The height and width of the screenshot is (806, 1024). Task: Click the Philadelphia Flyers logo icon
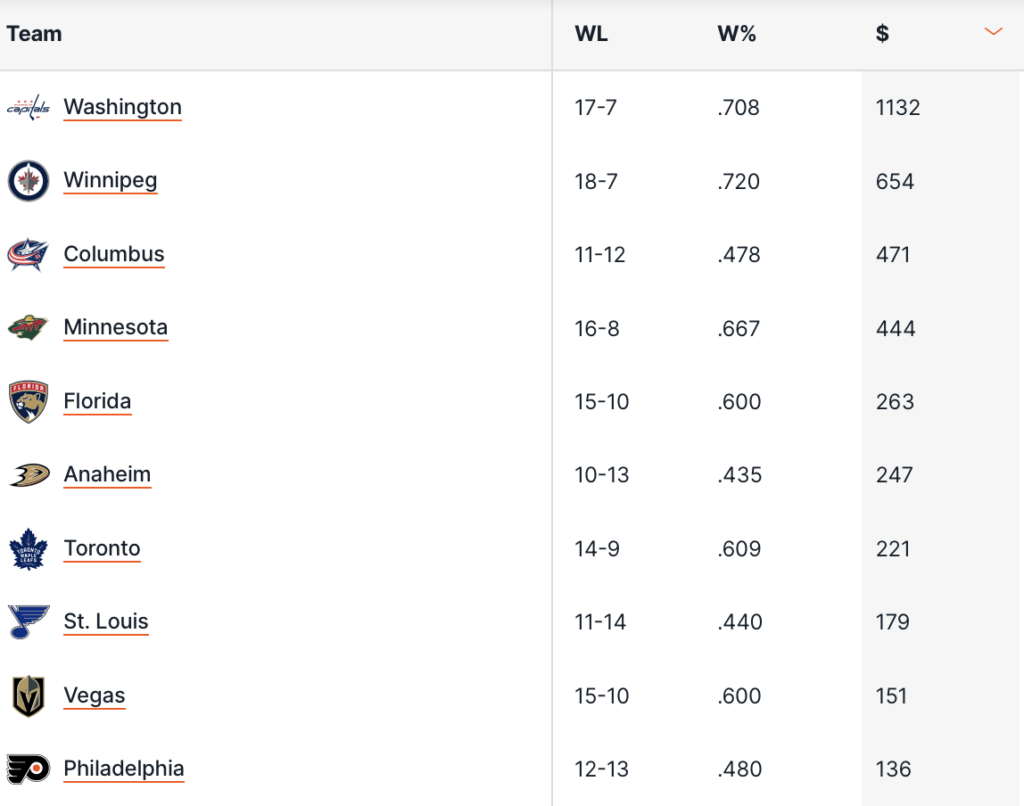pyautogui.click(x=28, y=769)
